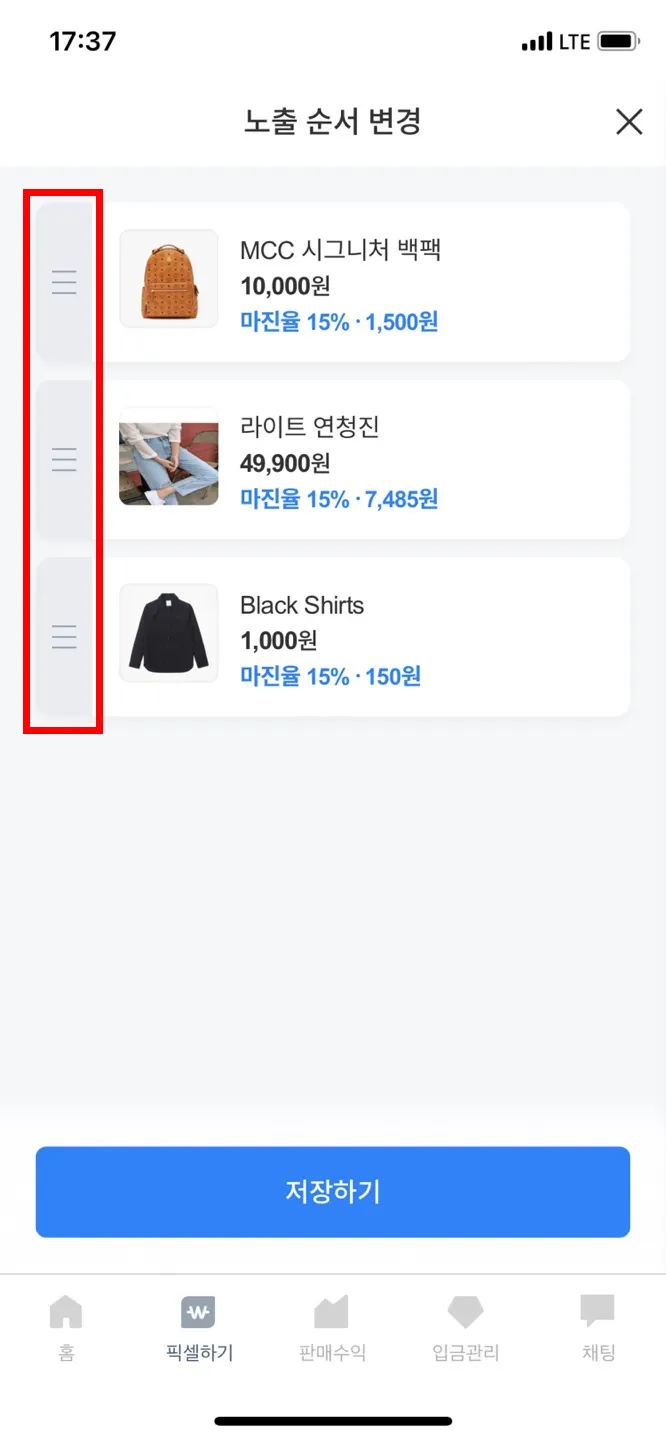Tap 마진율 15% · 7,485원 margin text
The width and height of the screenshot is (666, 1440).
click(339, 499)
